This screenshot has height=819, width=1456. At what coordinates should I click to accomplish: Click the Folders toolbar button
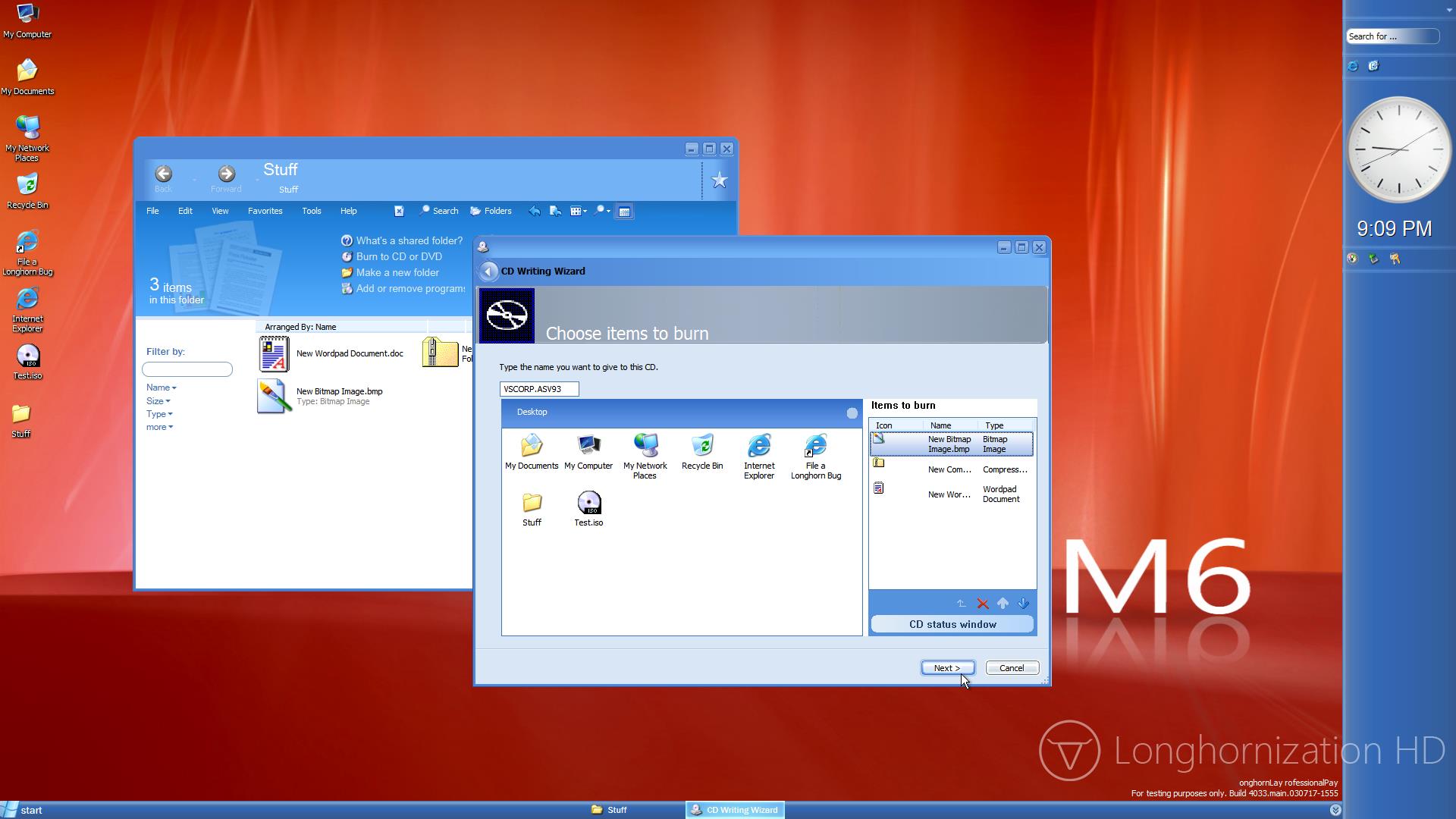pos(491,212)
